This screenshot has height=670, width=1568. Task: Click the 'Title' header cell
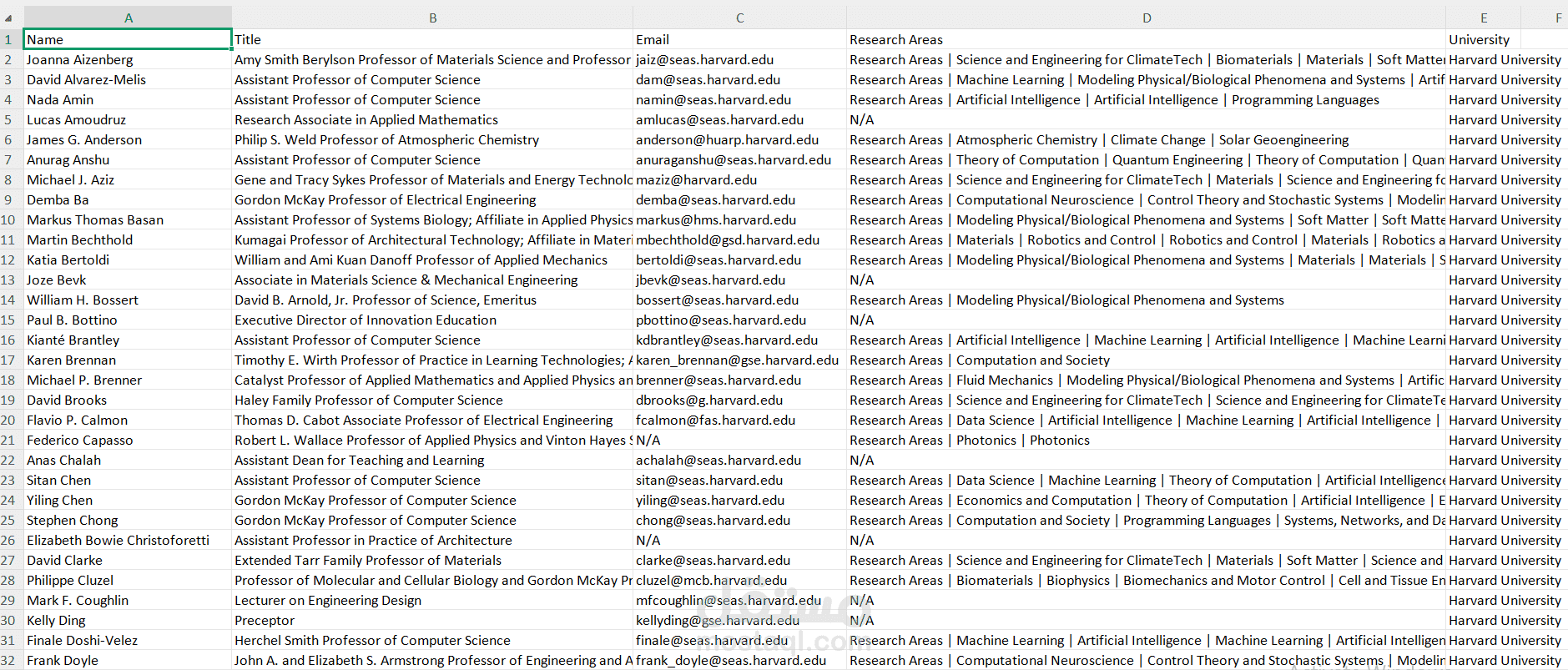tap(432, 39)
